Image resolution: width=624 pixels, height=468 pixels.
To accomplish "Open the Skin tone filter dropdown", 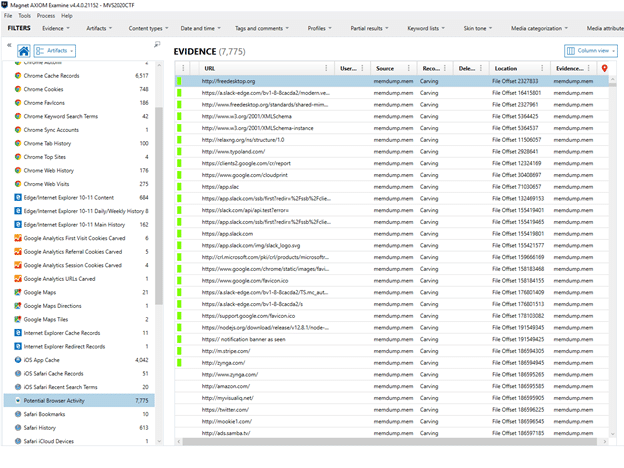I will [478, 28].
